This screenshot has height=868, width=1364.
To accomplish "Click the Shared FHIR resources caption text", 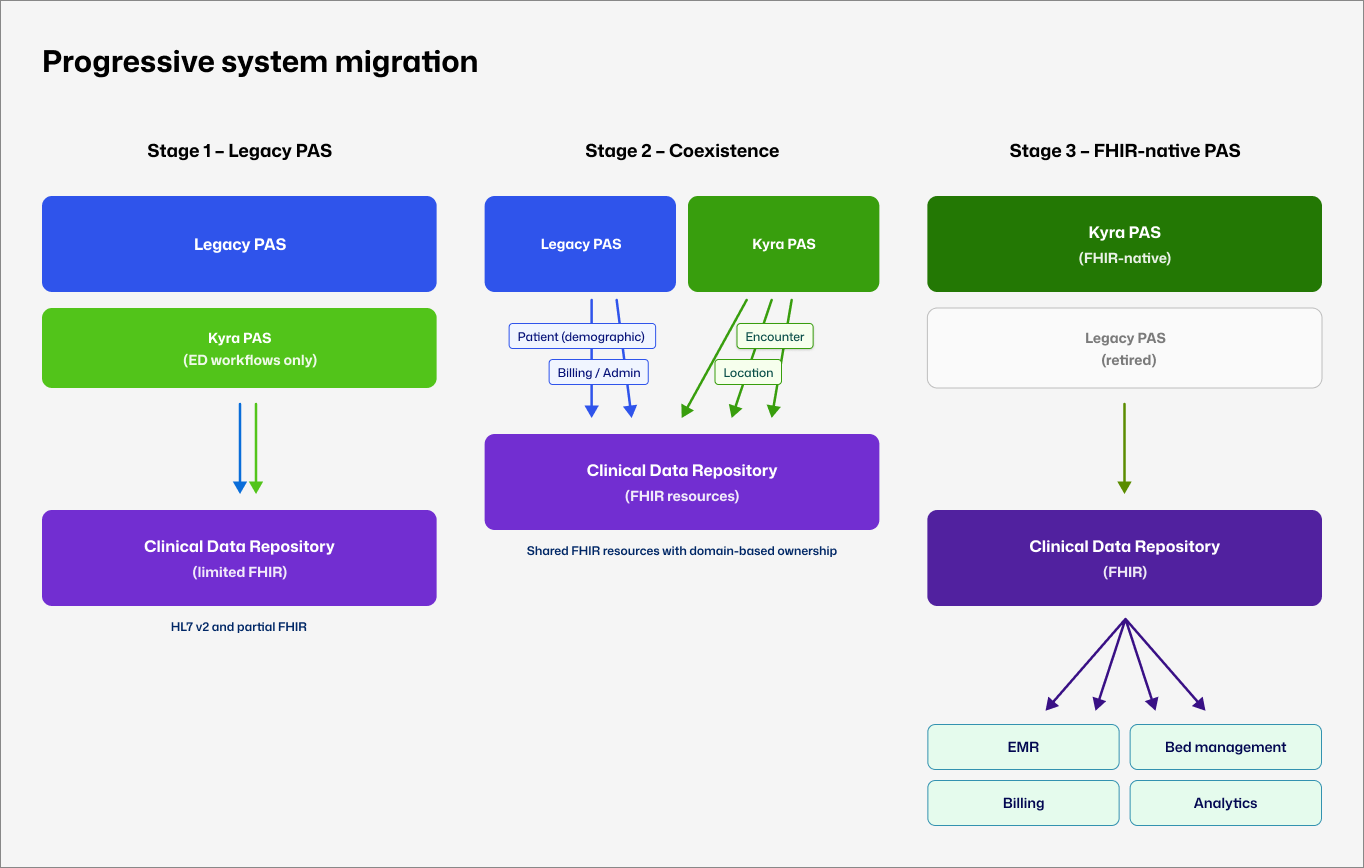I will [682, 550].
